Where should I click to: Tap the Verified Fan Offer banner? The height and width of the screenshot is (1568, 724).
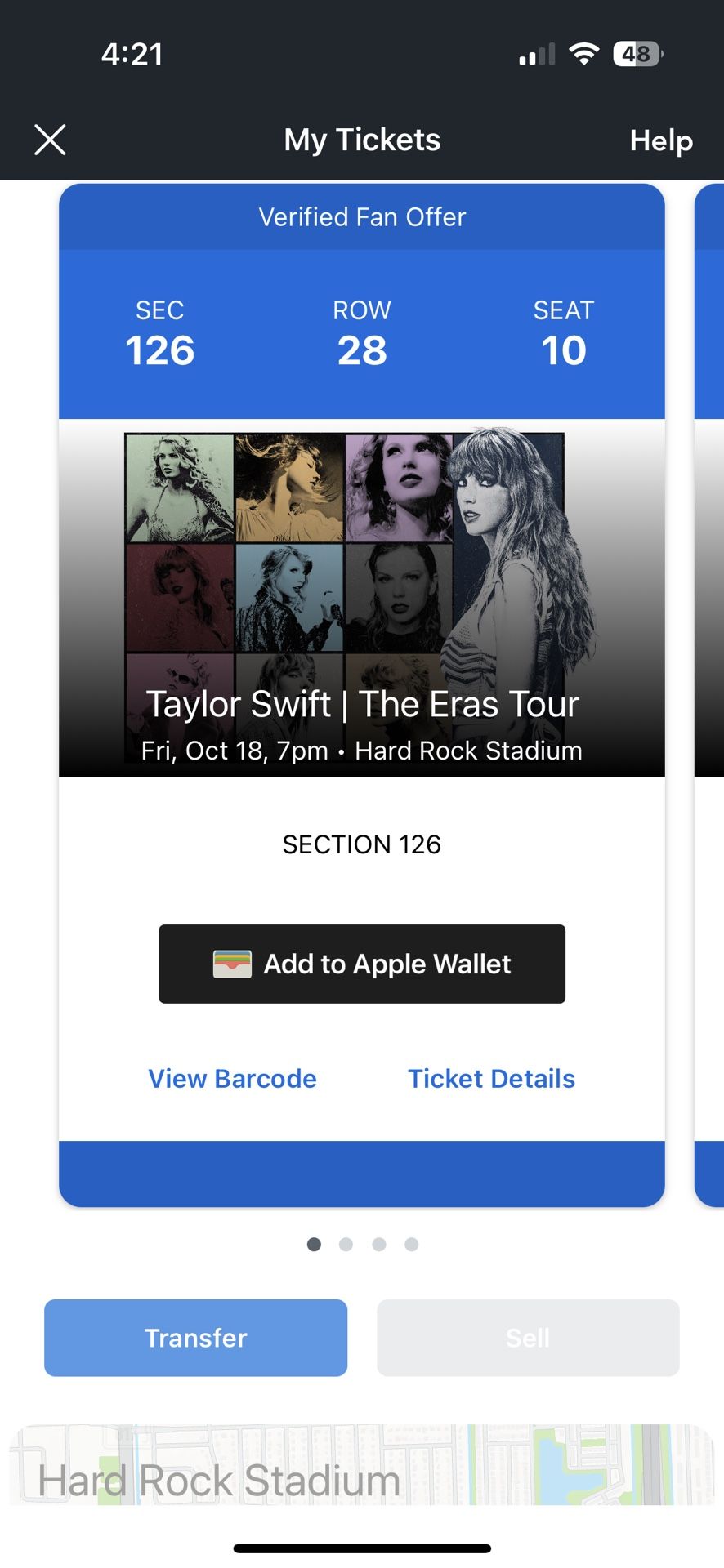pos(361,217)
